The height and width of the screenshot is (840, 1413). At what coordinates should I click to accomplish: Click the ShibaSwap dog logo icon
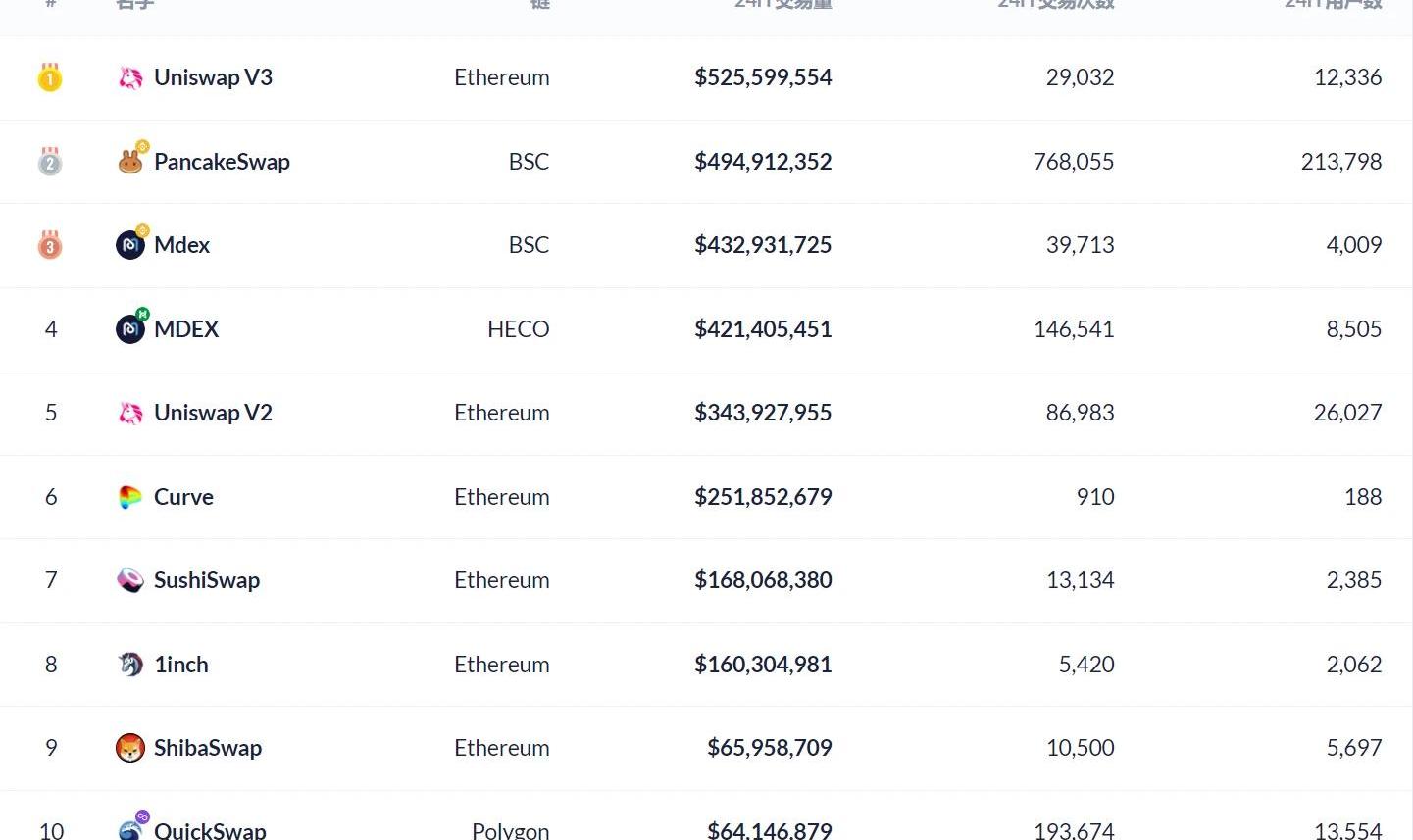pos(130,748)
